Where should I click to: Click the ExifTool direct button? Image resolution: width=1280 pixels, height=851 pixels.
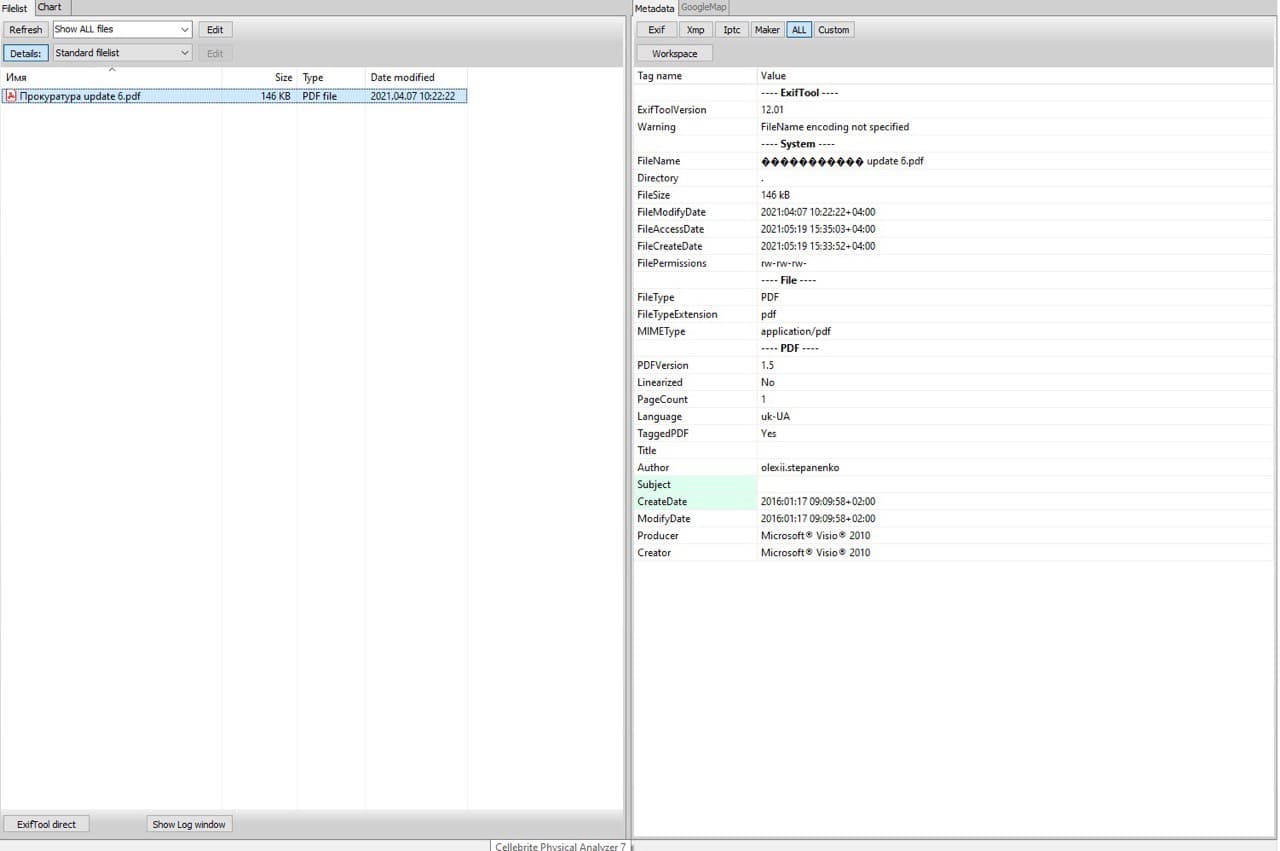click(x=46, y=824)
